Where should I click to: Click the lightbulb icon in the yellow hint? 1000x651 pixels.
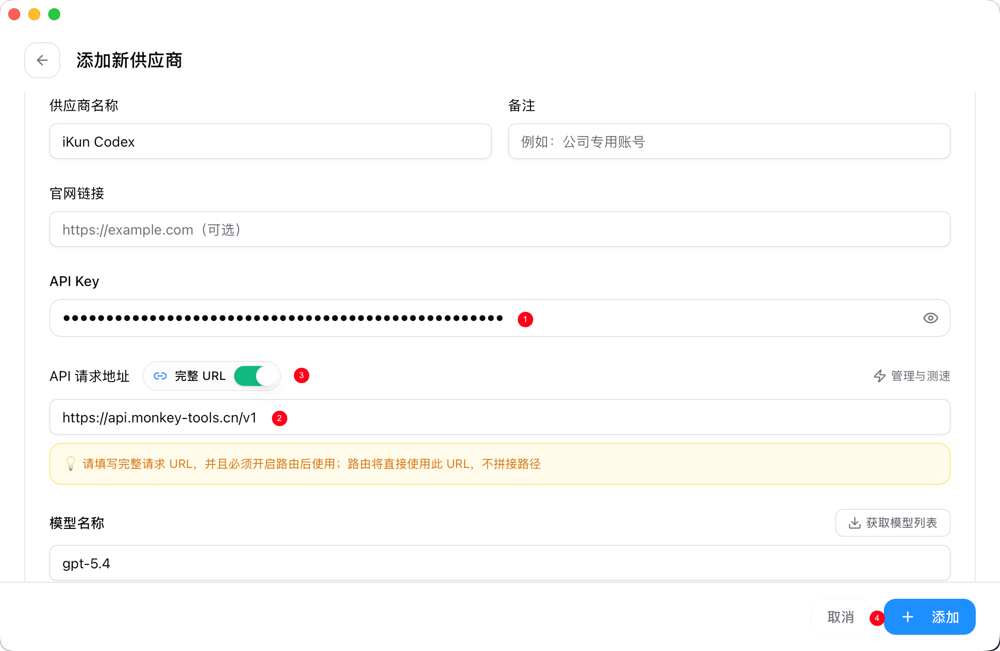(71, 464)
